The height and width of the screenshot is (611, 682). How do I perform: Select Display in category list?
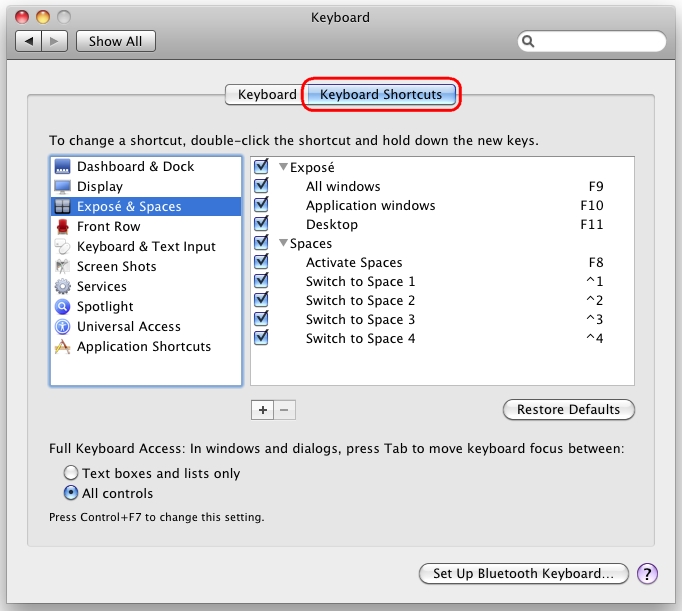tap(146, 187)
